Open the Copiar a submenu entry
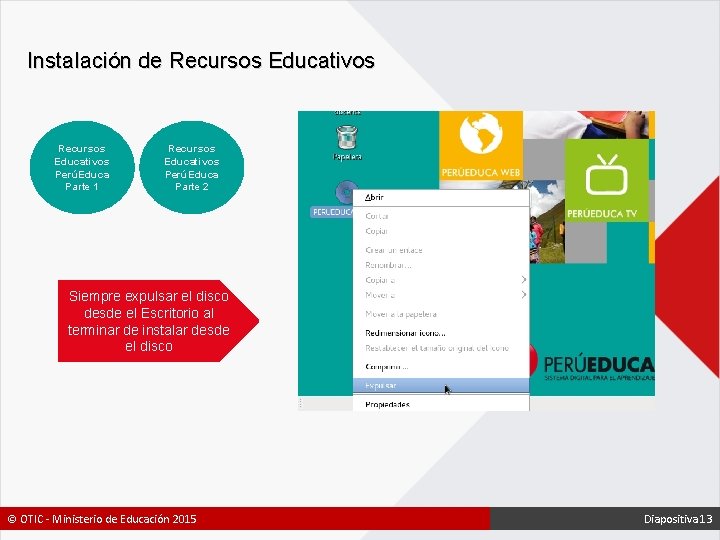 pos(441,280)
